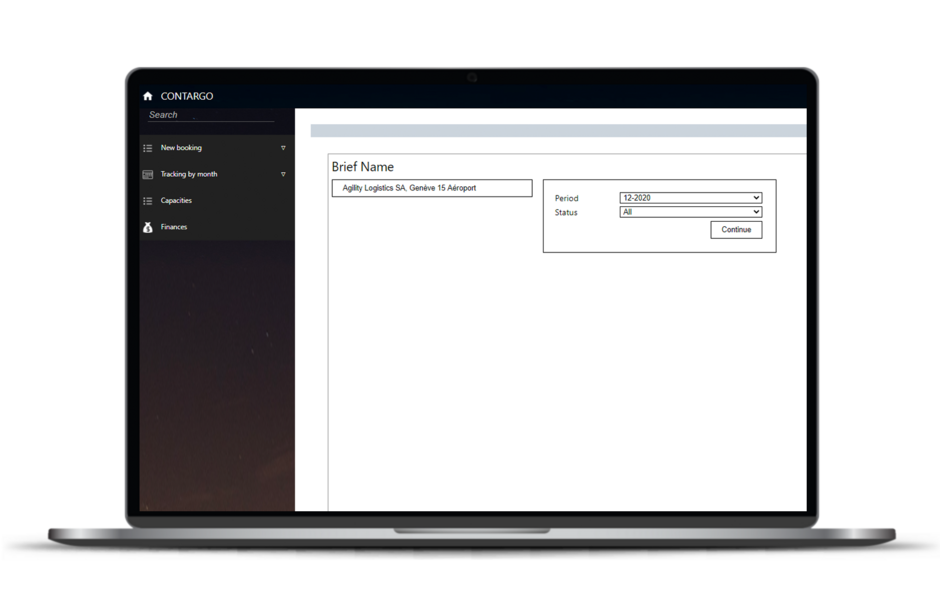The height and width of the screenshot is (607, 940).
Task: Click the Tracking by month calendar icon
Action: click(147, 174)
